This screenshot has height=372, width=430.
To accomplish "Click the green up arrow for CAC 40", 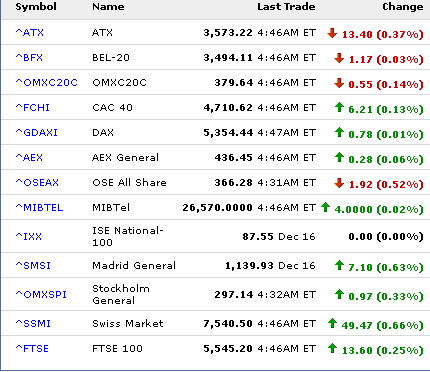I will (339, 107).
